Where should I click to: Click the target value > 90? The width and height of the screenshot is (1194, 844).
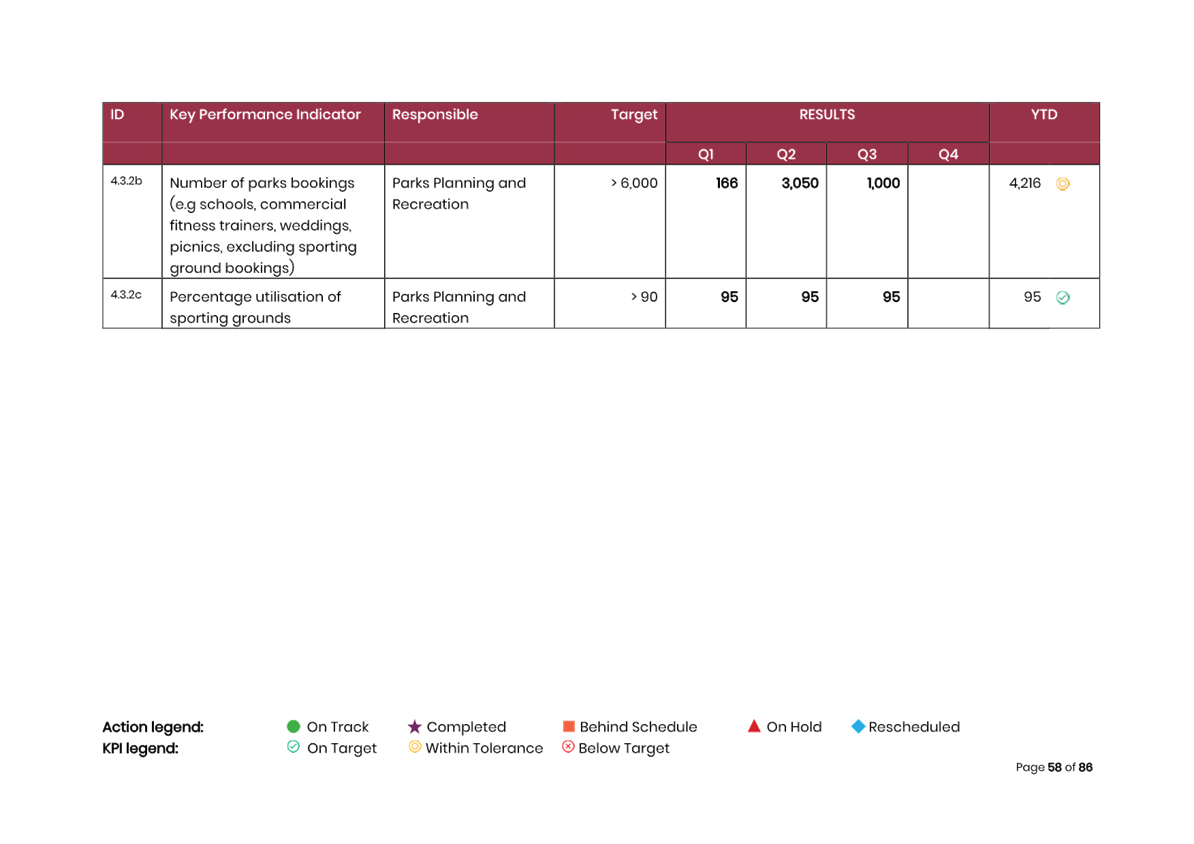(x=644, y=297)
